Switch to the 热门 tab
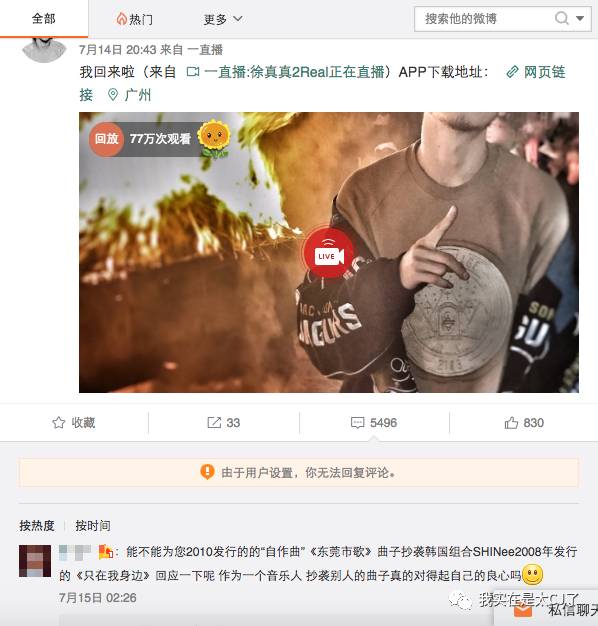 (135, 19)
